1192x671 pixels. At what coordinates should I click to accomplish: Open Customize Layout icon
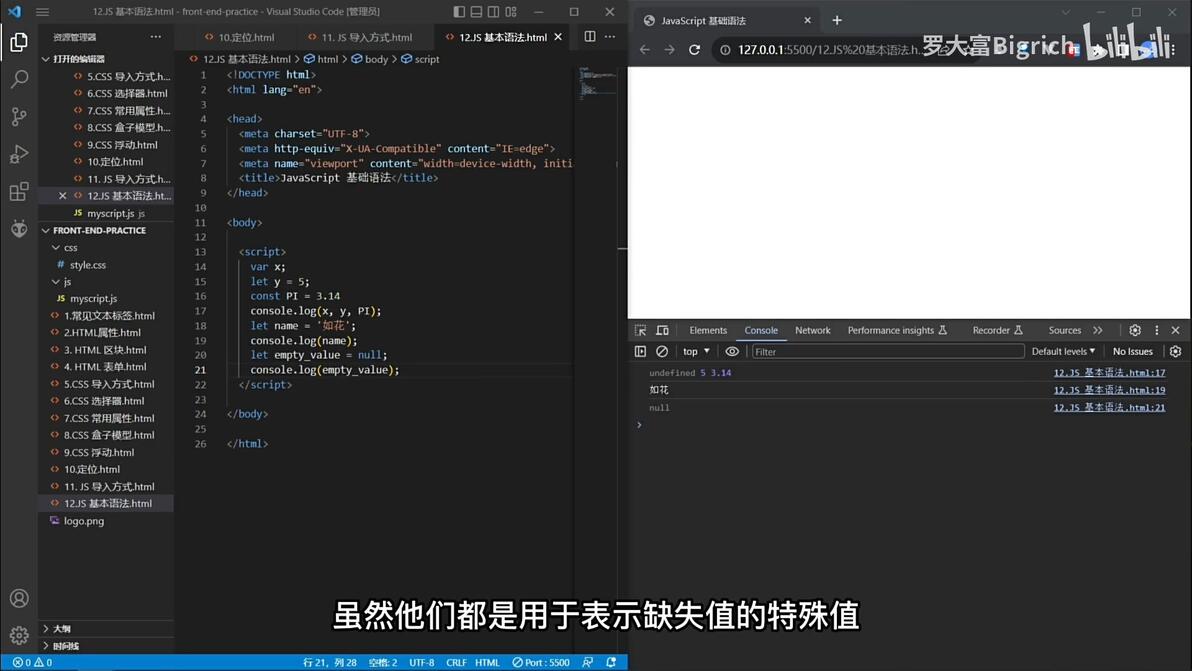512,11
